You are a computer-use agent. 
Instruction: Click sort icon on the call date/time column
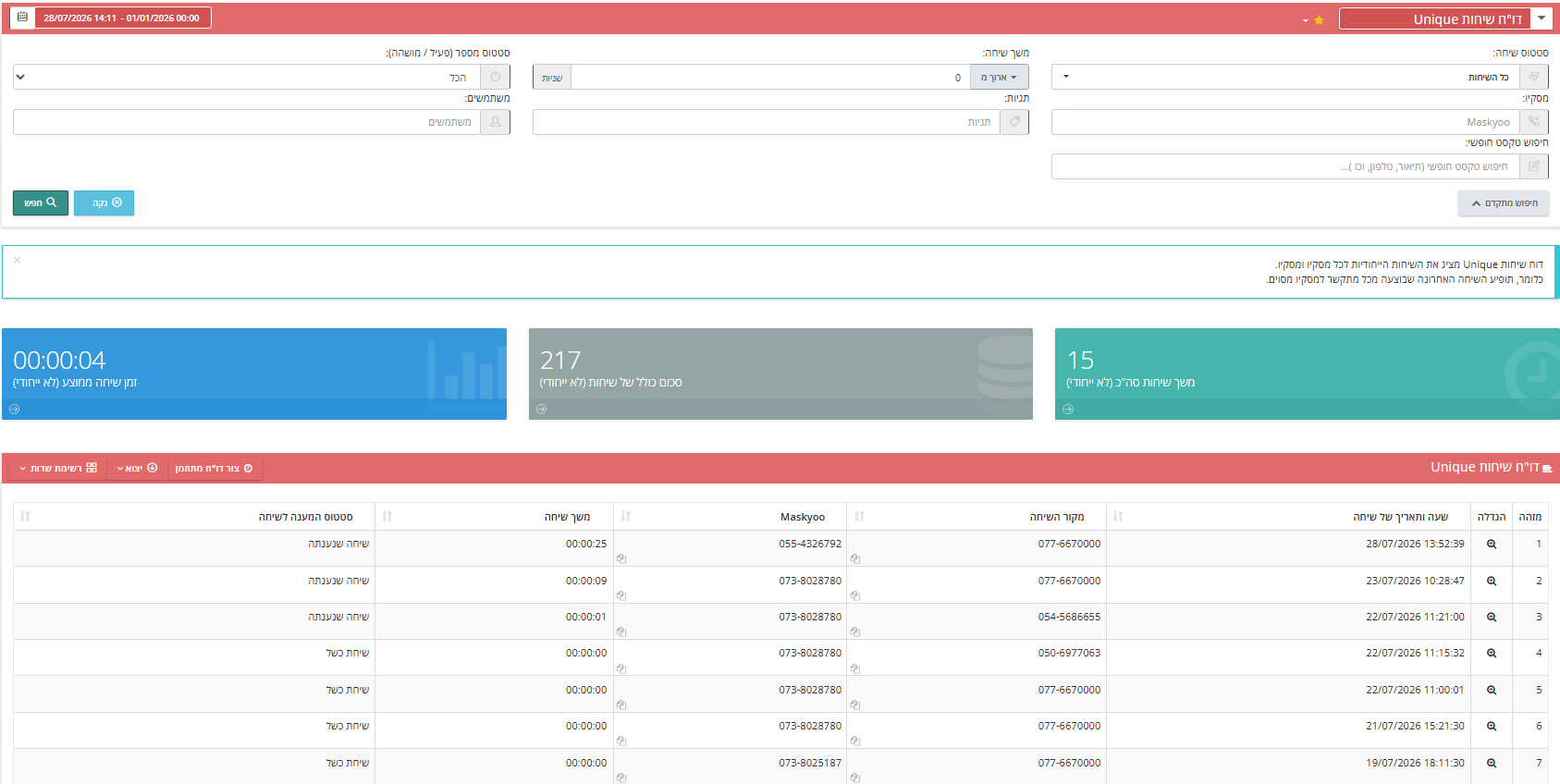[x=1118, y=517]
